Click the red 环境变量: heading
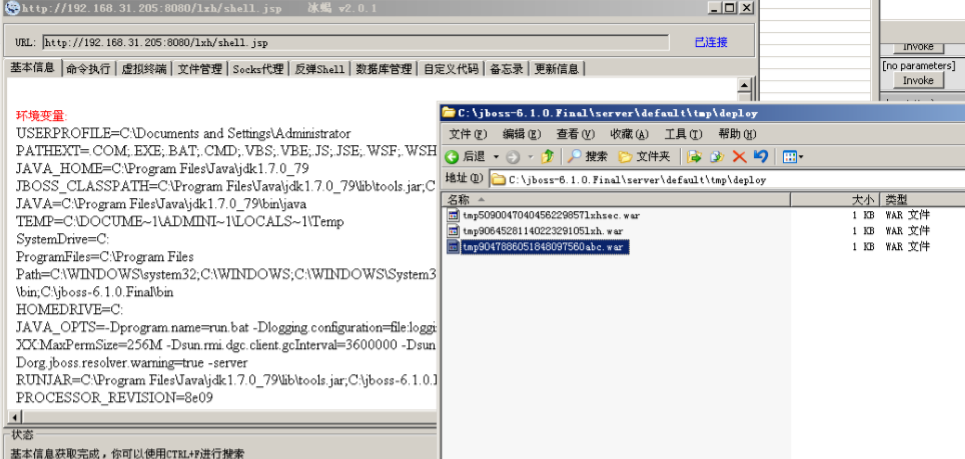The image size is (965, 459). [x=42, y=116]
